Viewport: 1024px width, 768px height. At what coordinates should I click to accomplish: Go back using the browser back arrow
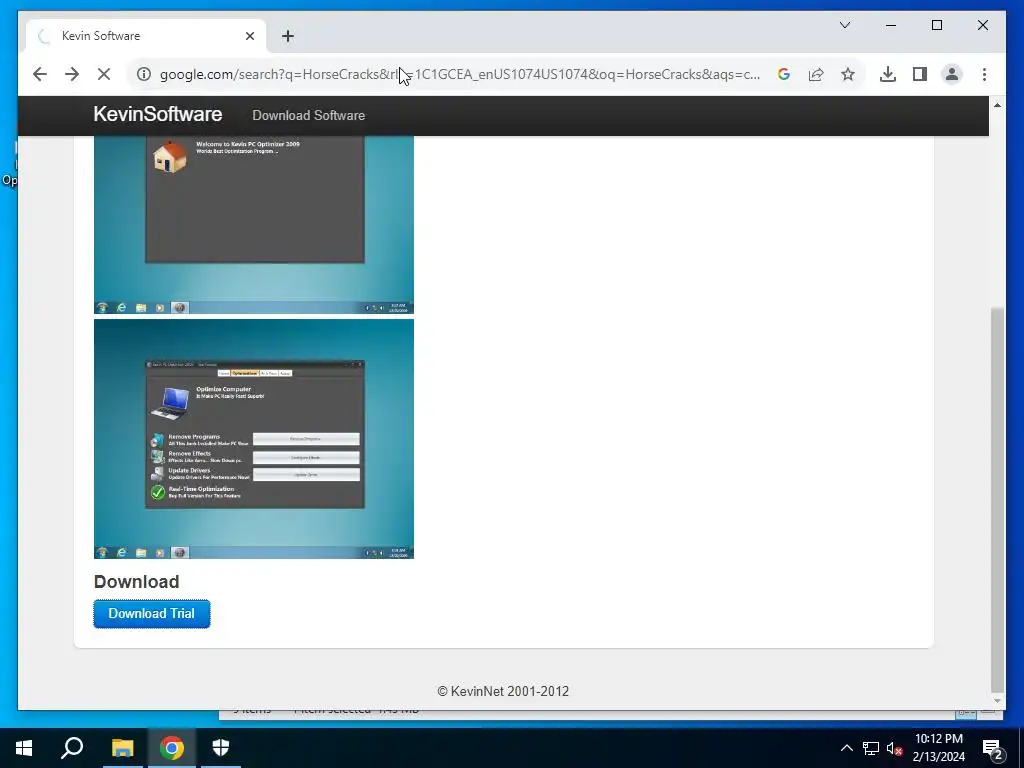(x=40, y=74)
